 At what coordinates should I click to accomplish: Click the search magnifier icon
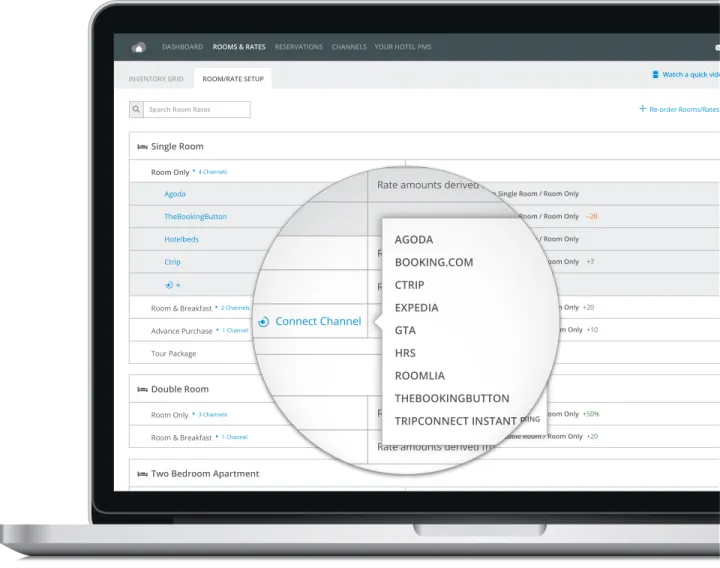[x=136, y=109]
